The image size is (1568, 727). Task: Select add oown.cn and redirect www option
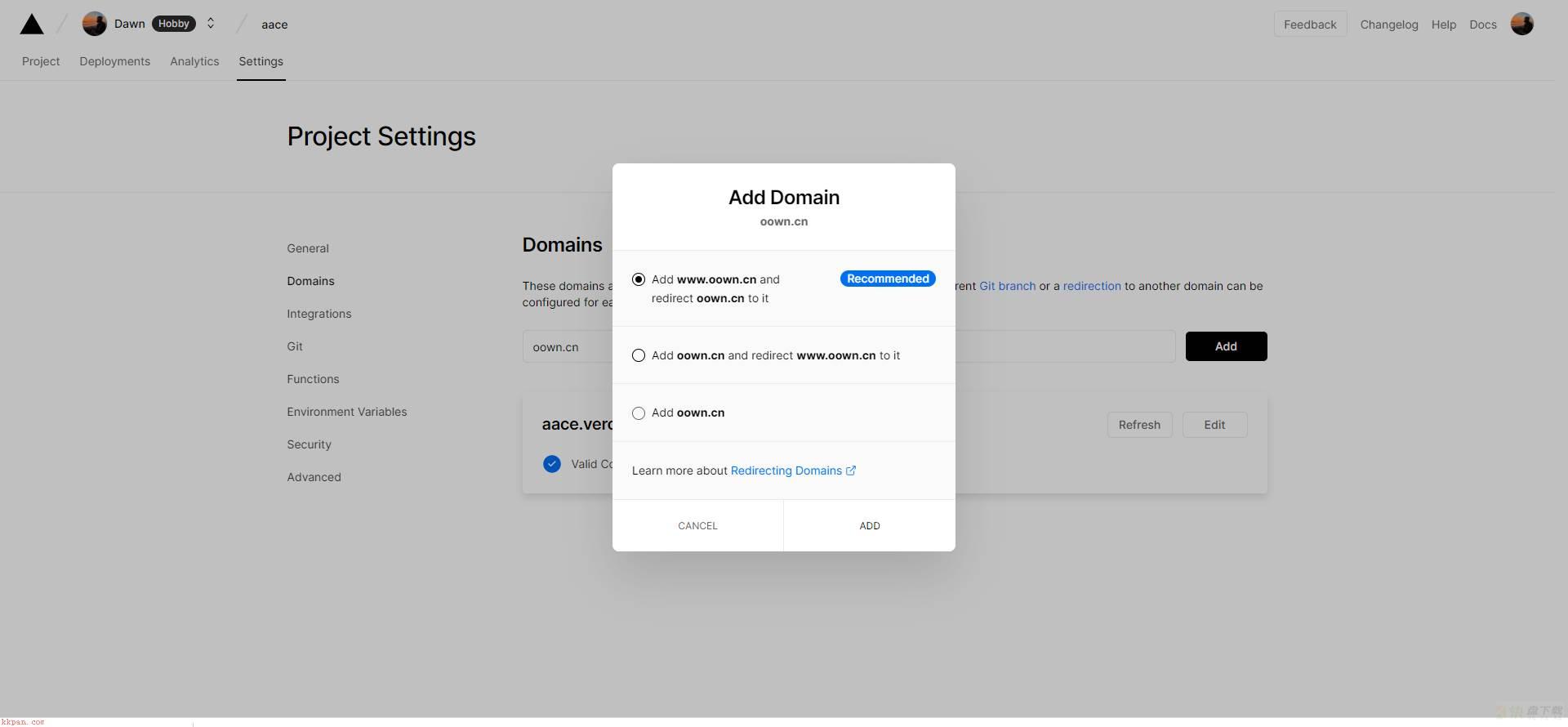[639, 355]
